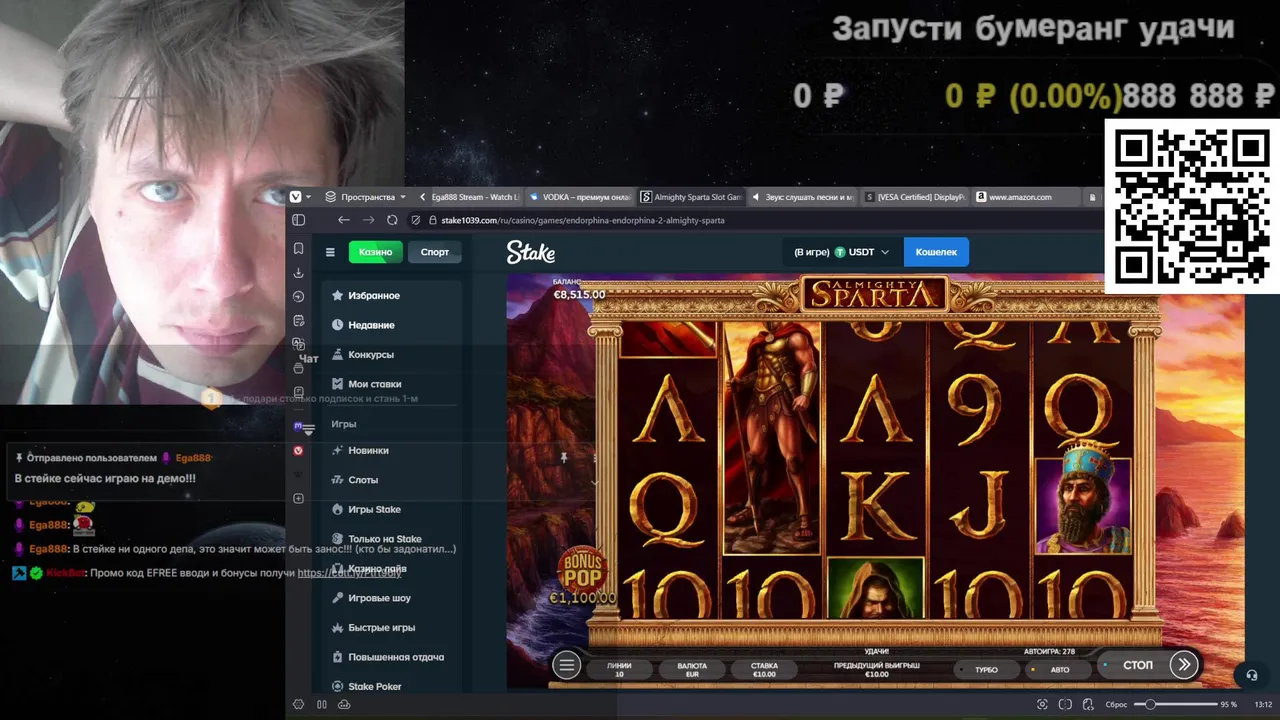Open the Vivaldi red web panel icon
This screenshot has height=720, width=1280.
pyautogui.click(x=298, y=451)
